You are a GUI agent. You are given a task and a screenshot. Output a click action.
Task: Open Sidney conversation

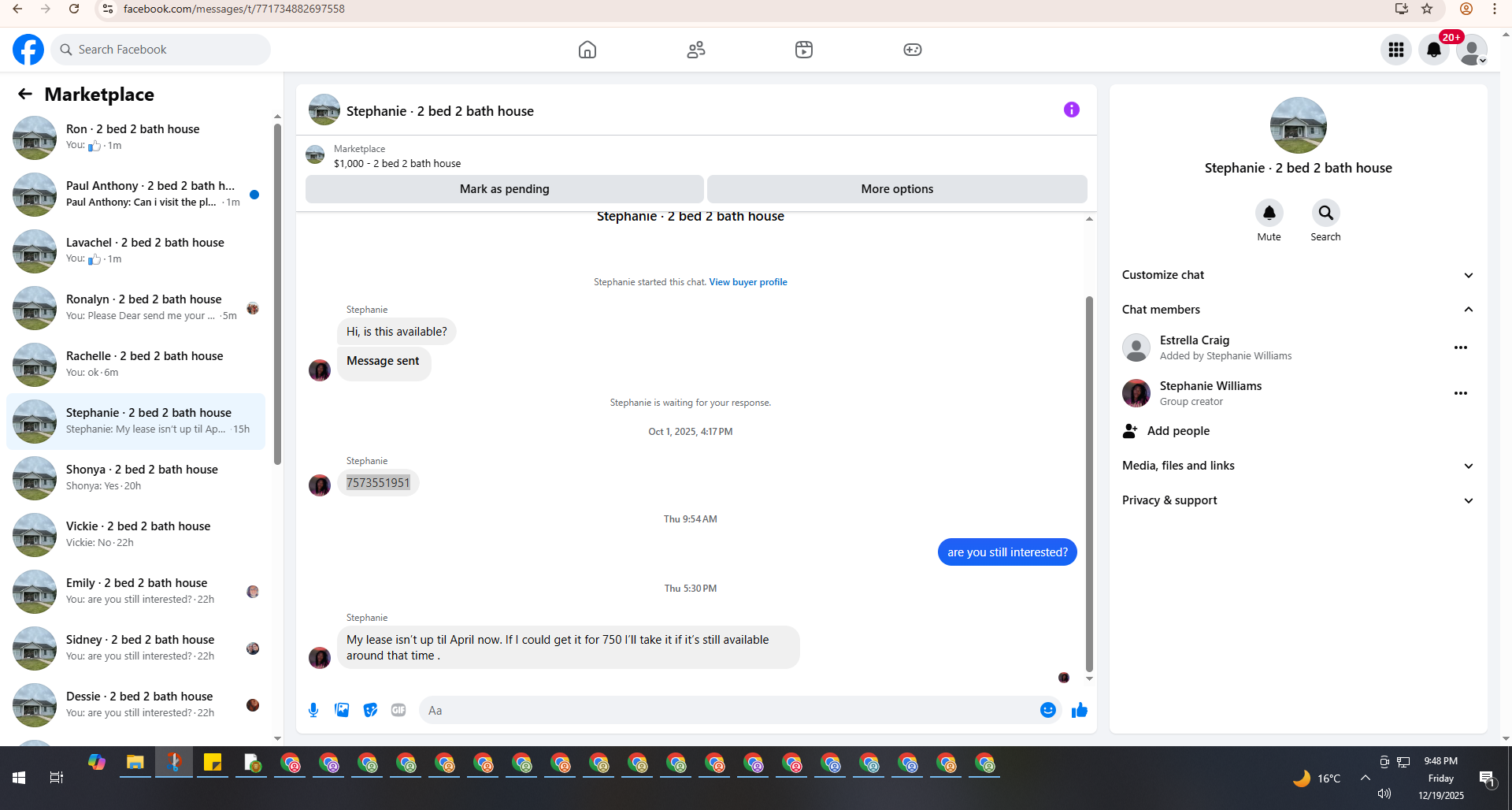point(136,648)
